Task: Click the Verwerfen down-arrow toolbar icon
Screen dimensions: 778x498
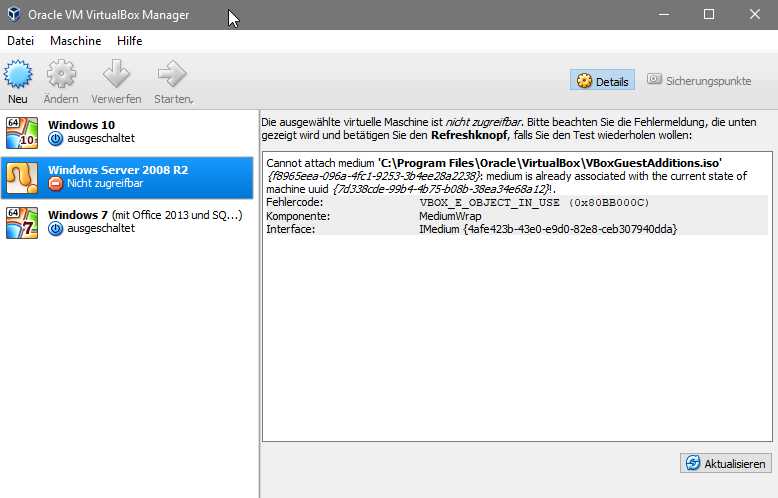Action: click(116, 74)
